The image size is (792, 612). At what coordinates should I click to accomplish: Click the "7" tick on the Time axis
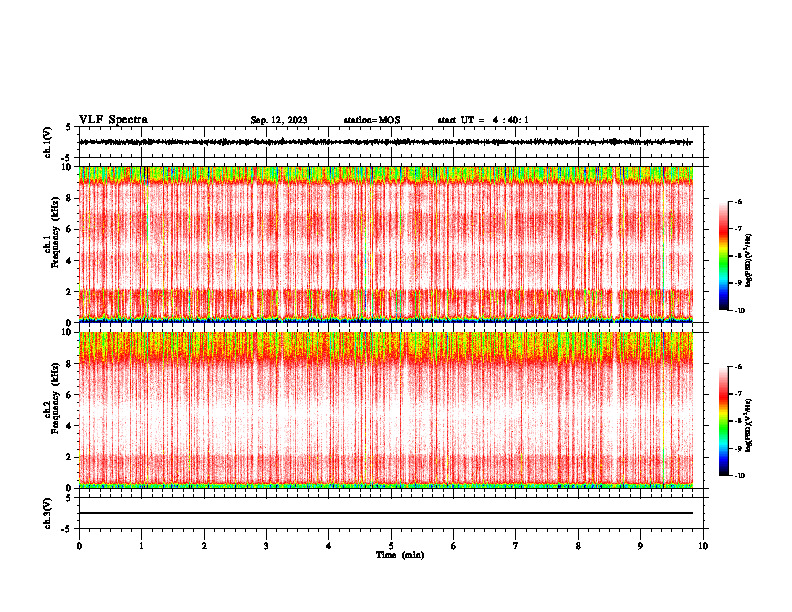pos(516,546)
